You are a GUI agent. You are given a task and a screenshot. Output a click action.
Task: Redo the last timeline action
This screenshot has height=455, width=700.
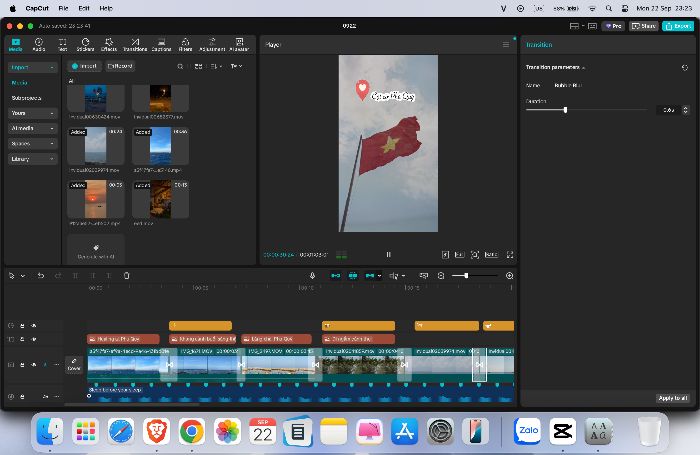pos(58,276)
